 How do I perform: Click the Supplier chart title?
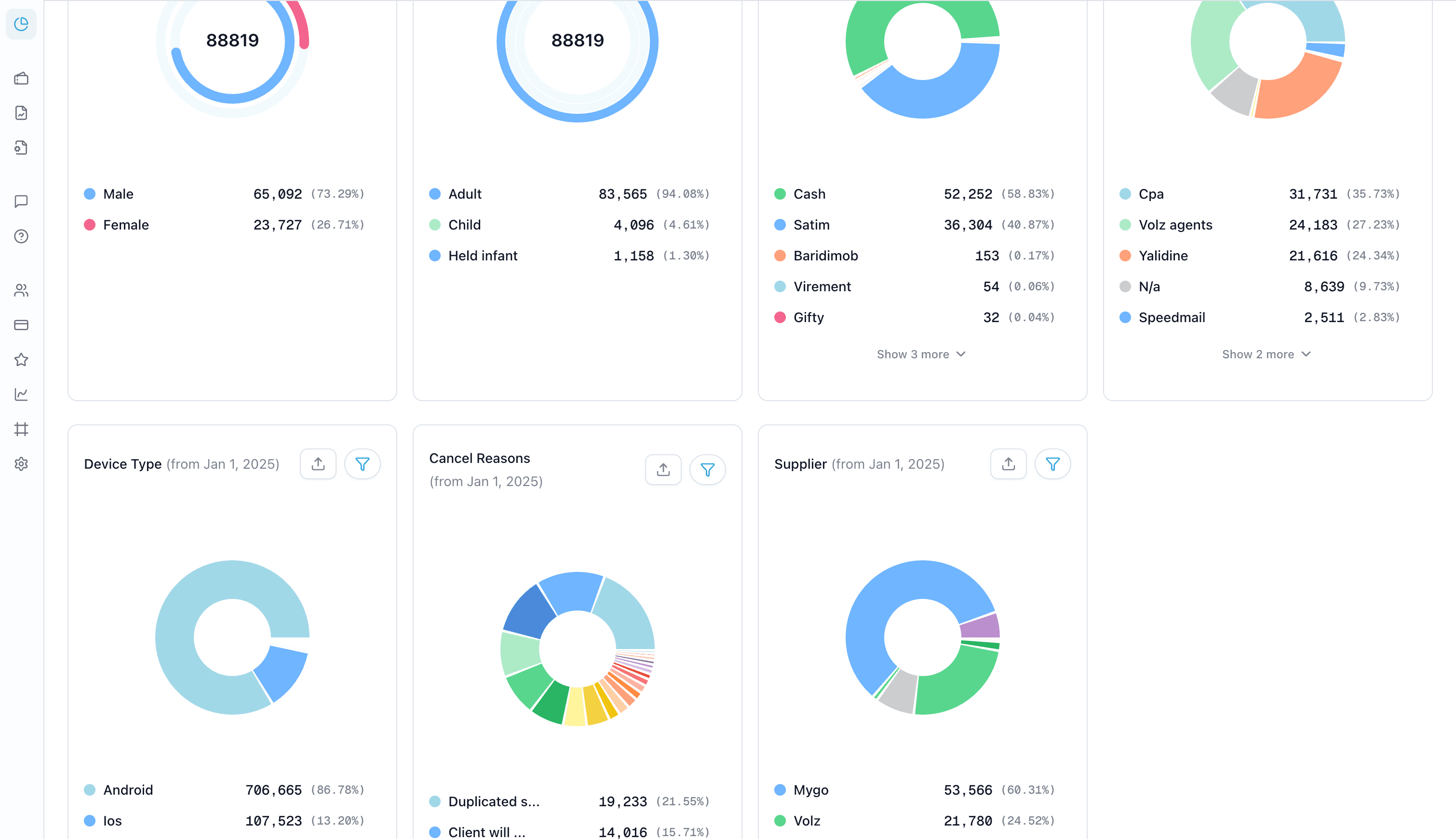click(800, 464)
